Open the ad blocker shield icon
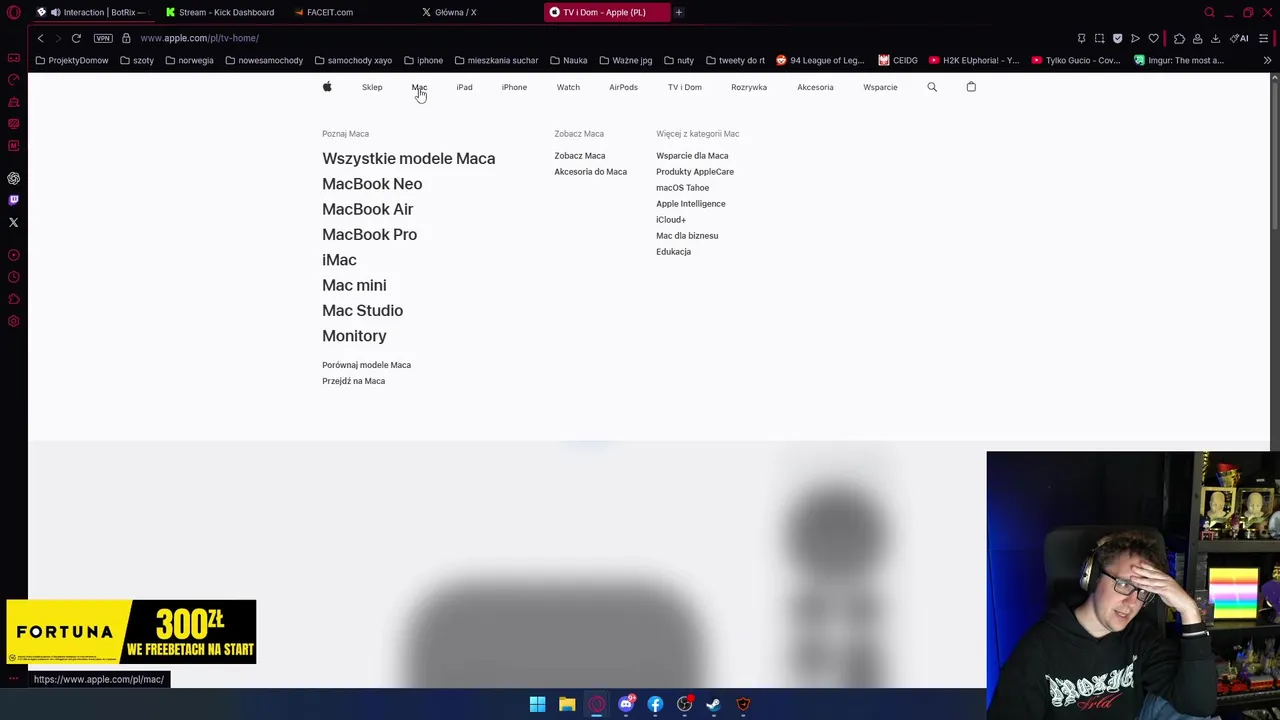 click(1117, 38)
